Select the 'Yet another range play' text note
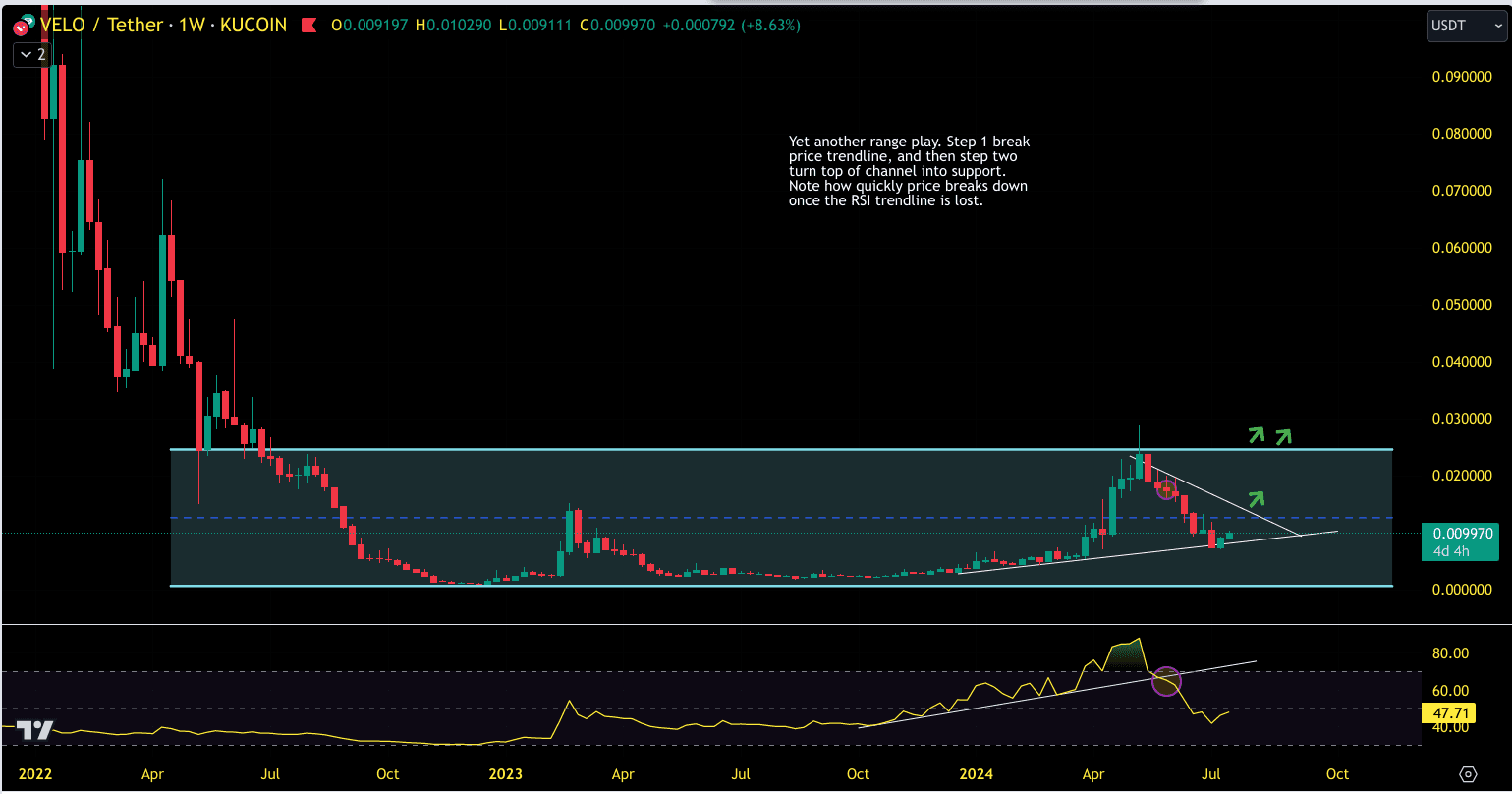 pos(910,171)
